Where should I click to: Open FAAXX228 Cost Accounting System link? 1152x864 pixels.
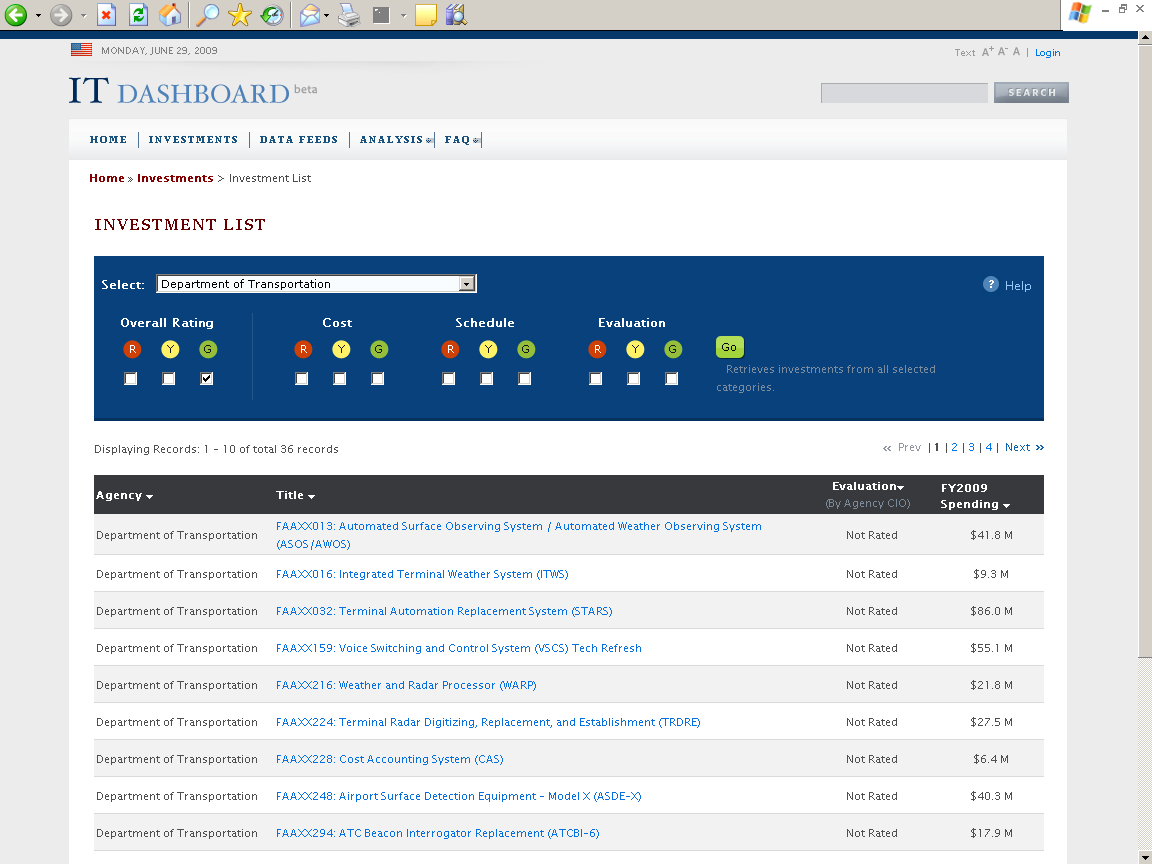click(389, 759)
